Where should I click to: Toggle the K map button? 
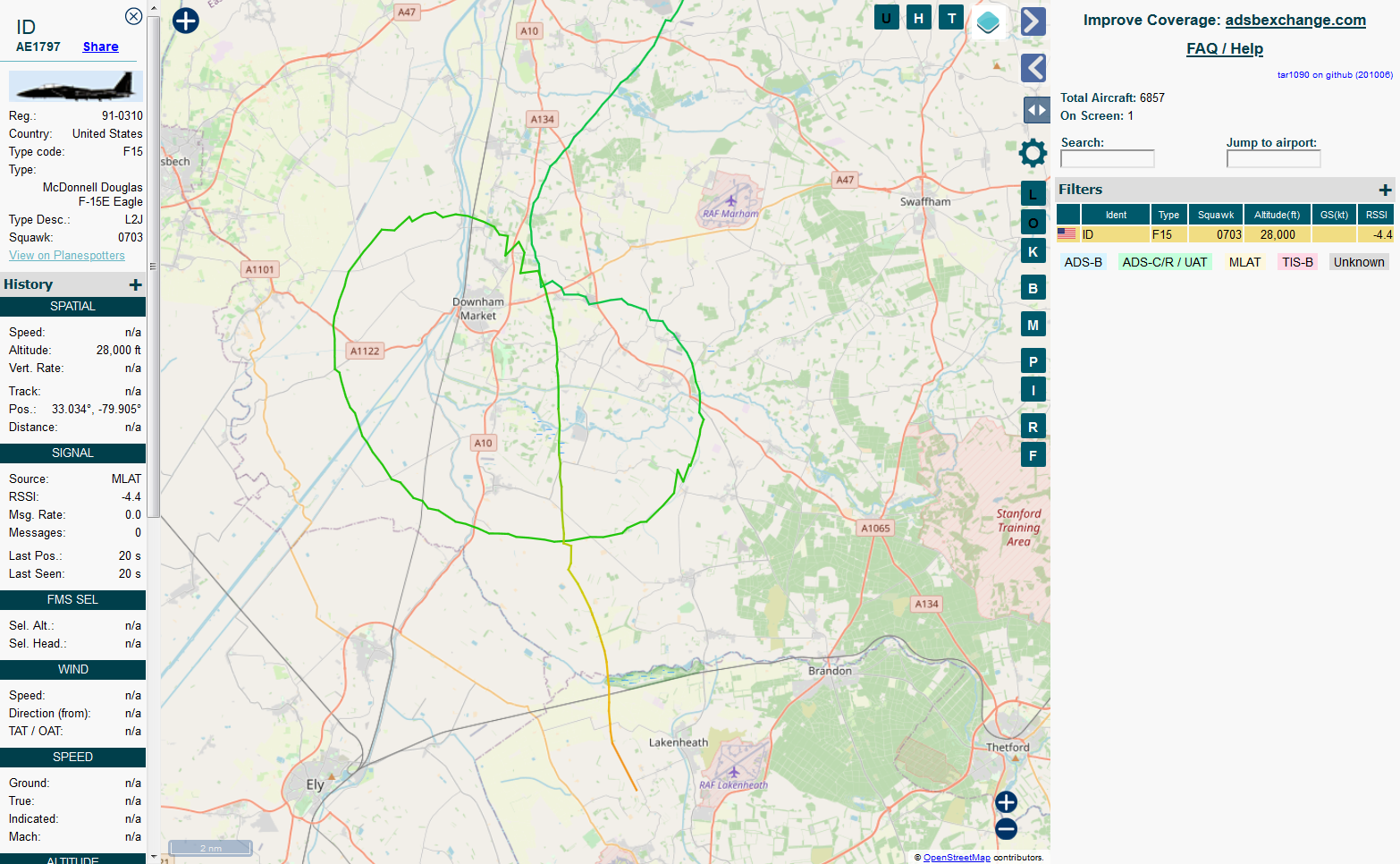(x=1033, y=251)
